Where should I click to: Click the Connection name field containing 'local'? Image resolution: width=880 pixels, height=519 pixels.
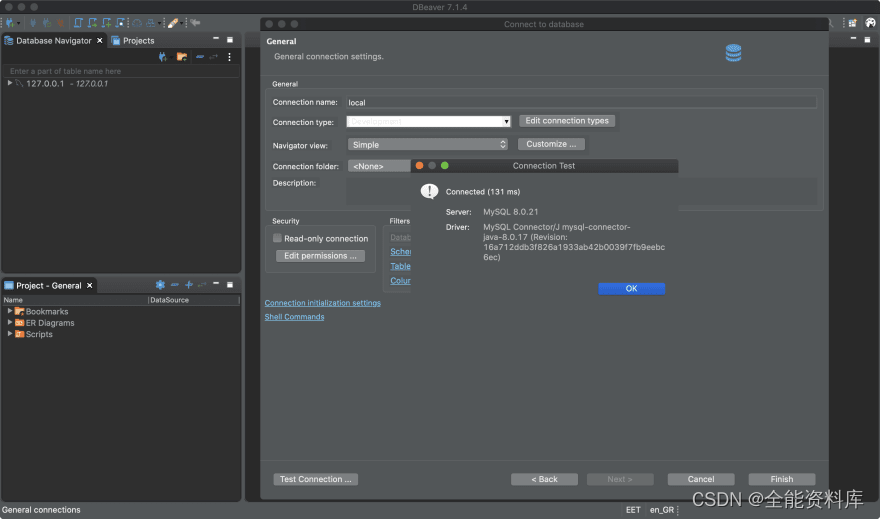click(x=581, y=102)
